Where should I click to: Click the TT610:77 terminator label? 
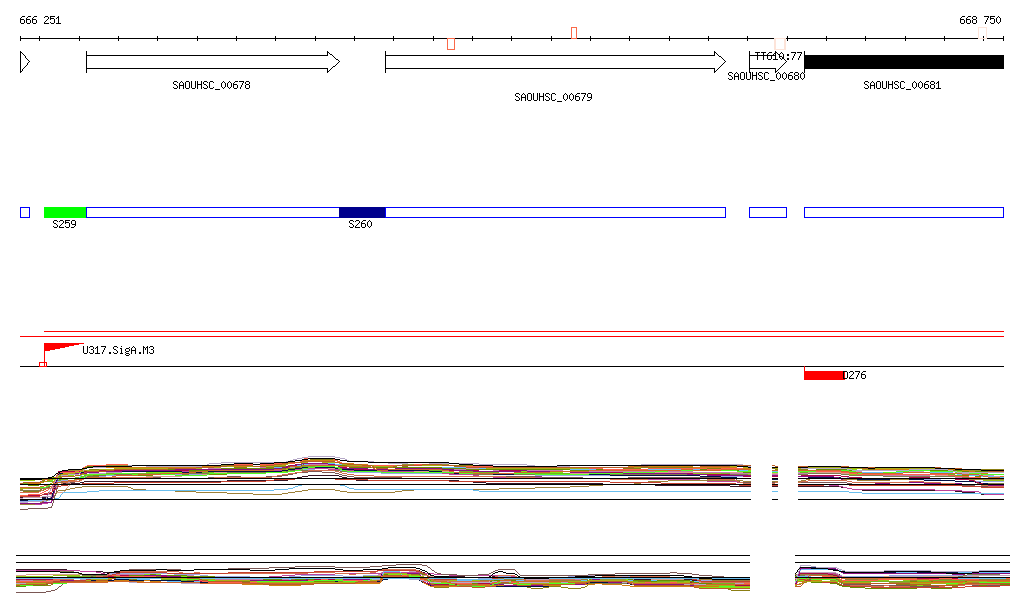pos(778,56)
